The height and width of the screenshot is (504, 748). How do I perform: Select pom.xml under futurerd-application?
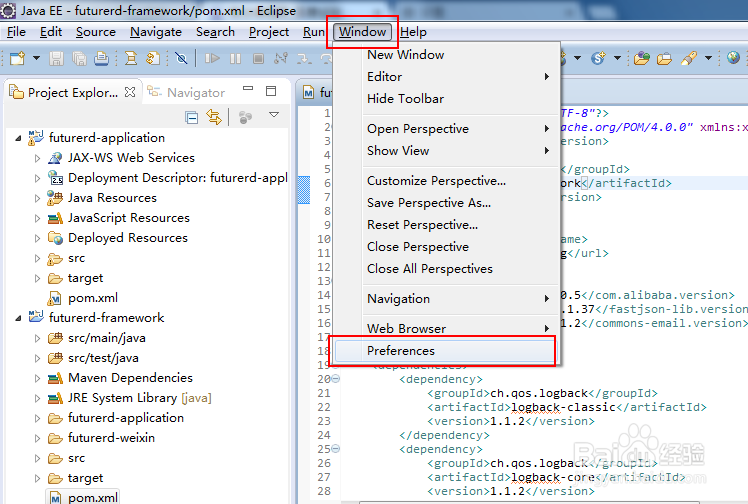pyautogui.click(x=93, y=298)
